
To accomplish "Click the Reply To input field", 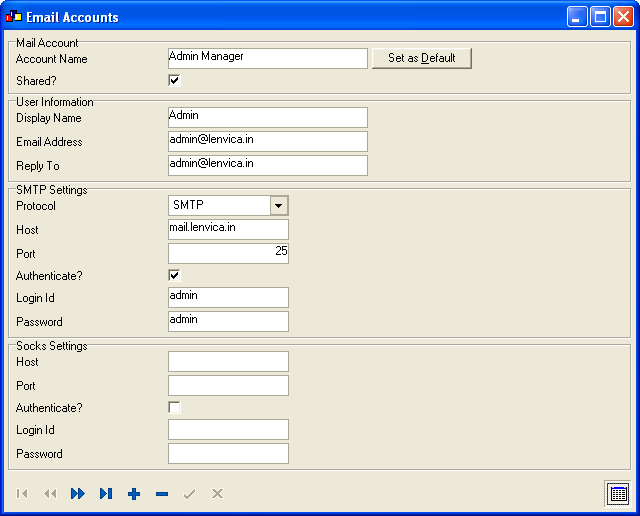I will coord(268,165).
